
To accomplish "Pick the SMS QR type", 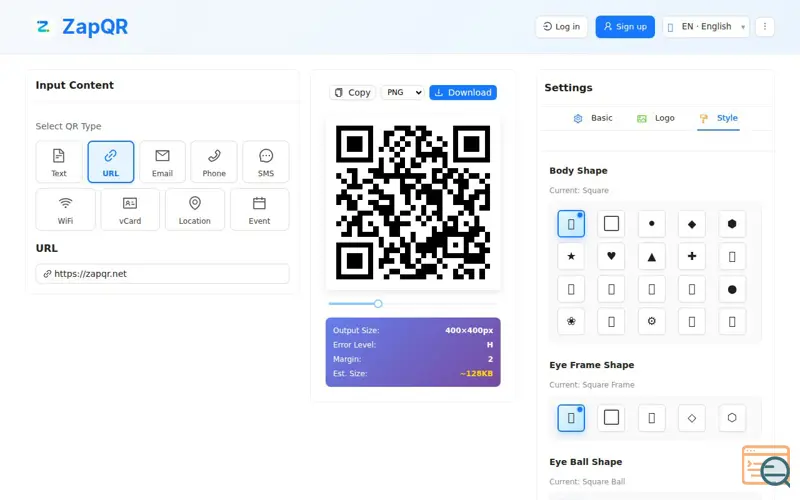I will (x=266, y=162).
